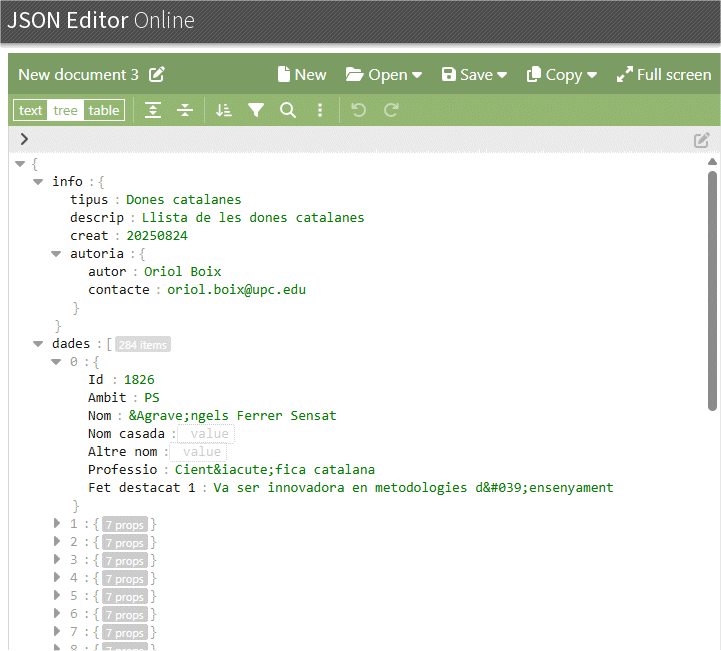Rename document using pencil icon beside title
Image resolution: width=721 pixels, height=651 pixels.
coord(156,74)
